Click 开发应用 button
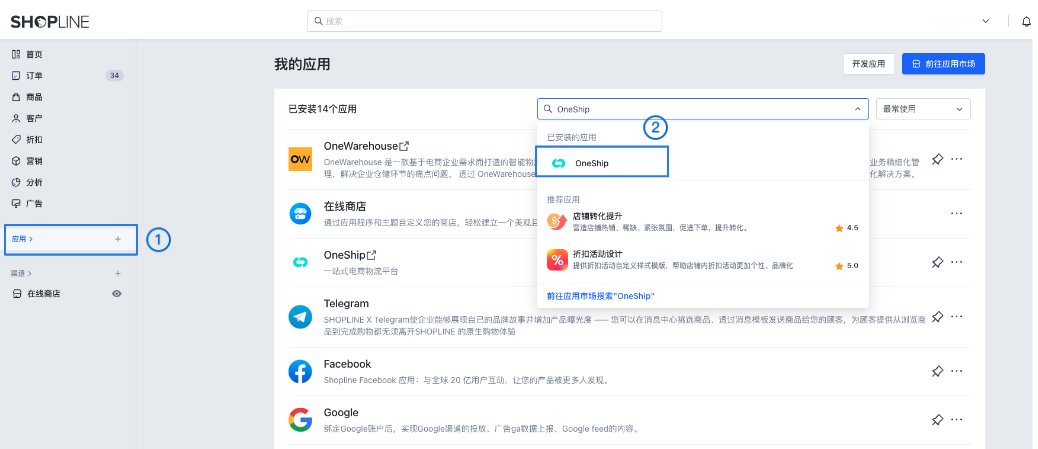The image size is (1038, 449). tap(869, 64)
